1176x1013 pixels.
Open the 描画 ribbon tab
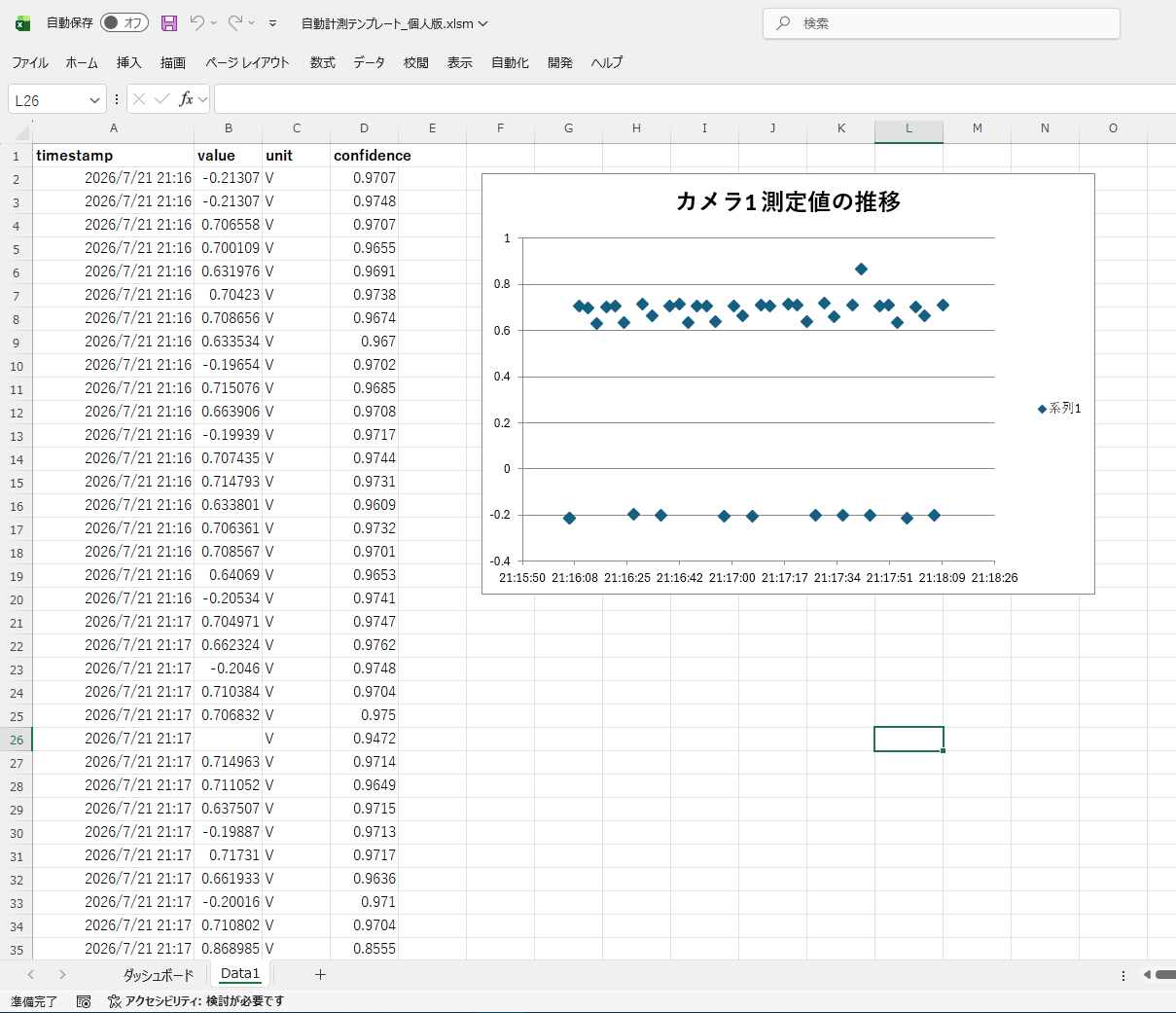173,62
